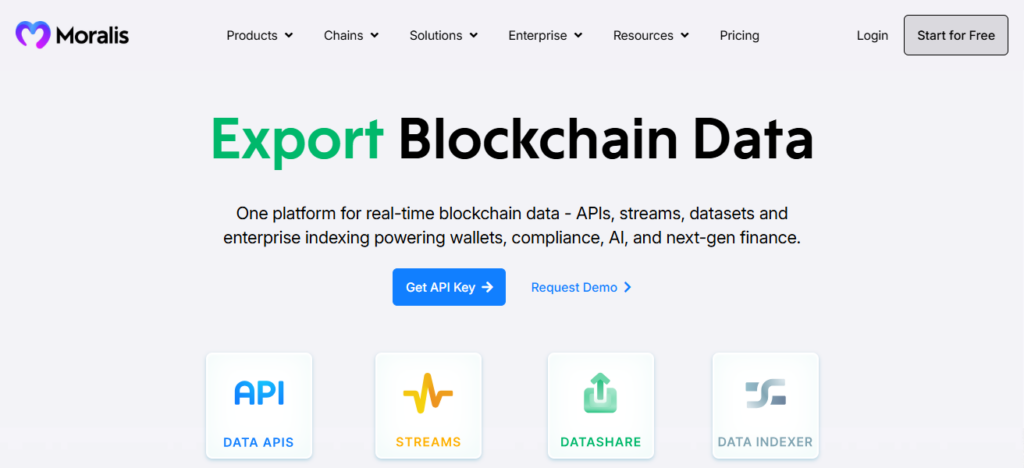Click the Login link
The image size is (1024, 468).
click(x=872, y=35)
